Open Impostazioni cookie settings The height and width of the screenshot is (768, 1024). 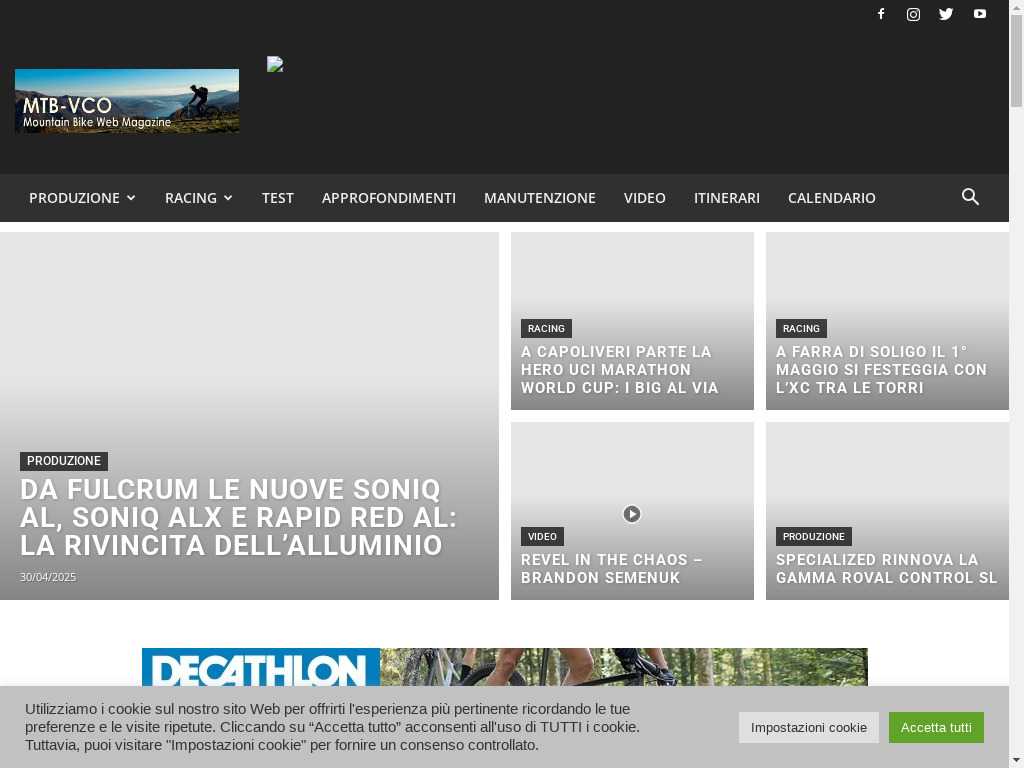pos(808,728)
